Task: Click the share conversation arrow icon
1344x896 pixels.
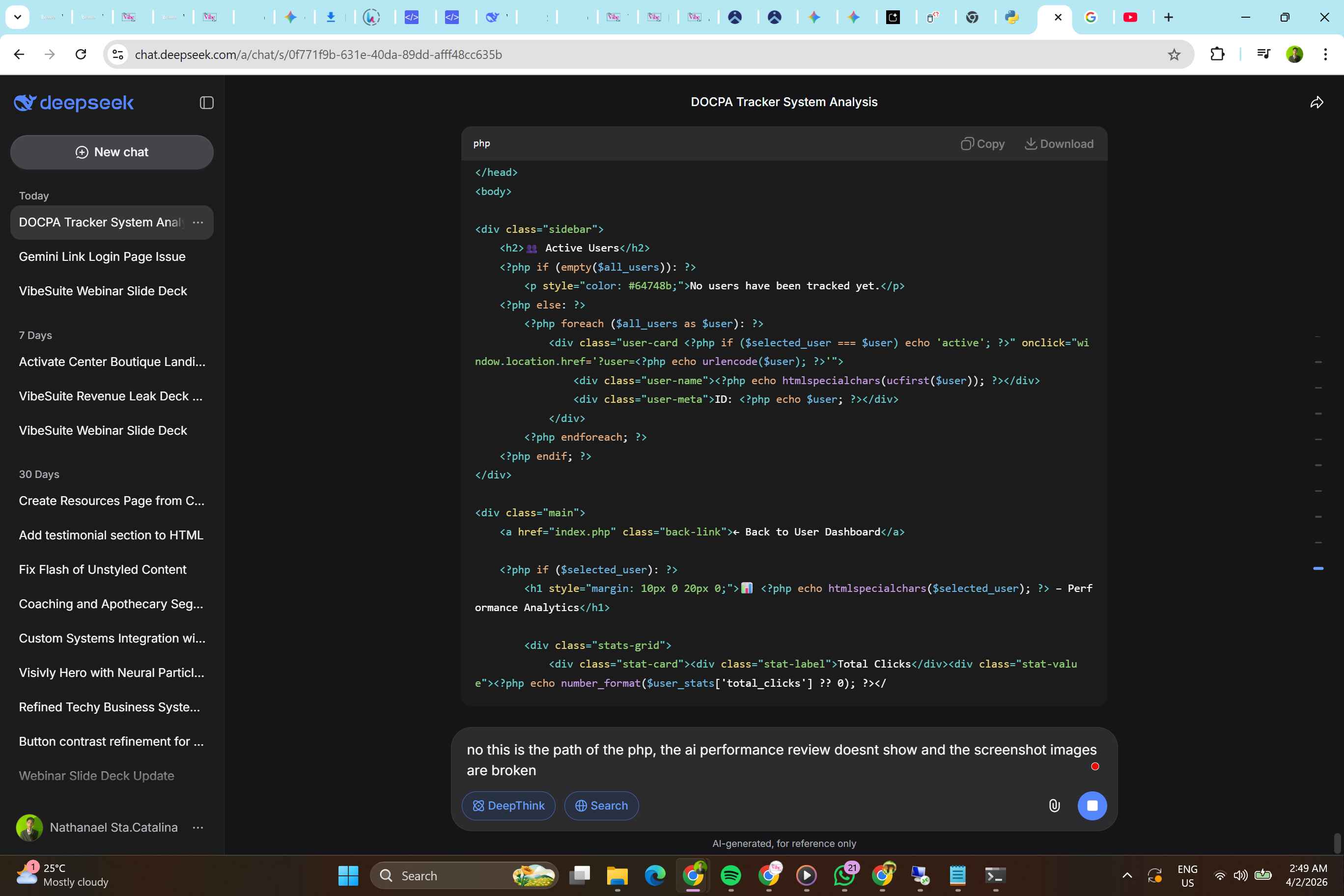Action: pos(1316,103)
